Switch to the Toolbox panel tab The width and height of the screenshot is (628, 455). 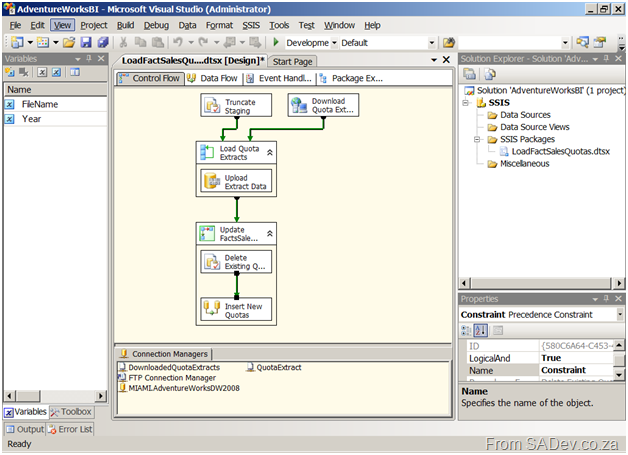point(71,412)
